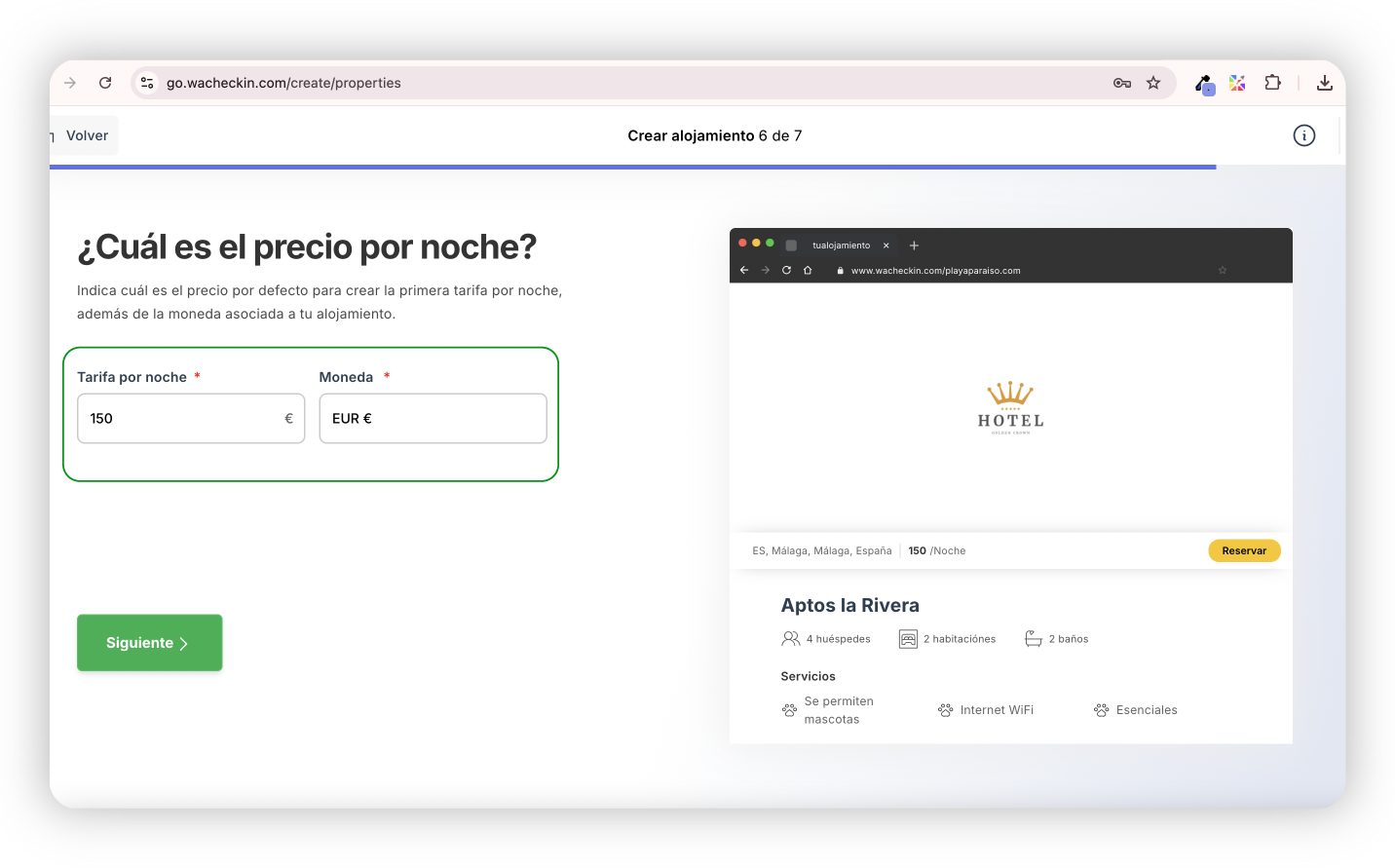Open site information icon in address bar
The image size is (1395, 868).
click(147, 83)
